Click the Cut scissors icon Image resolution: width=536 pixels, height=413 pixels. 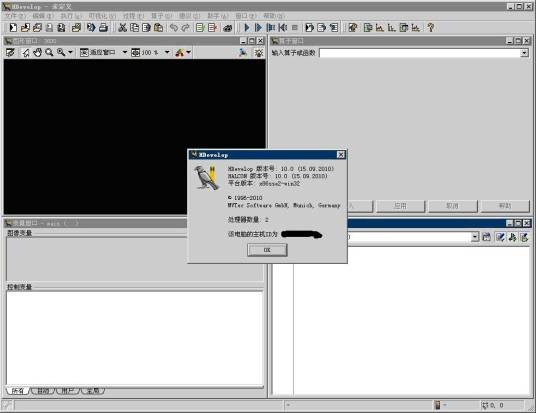[x=122, y=27]
